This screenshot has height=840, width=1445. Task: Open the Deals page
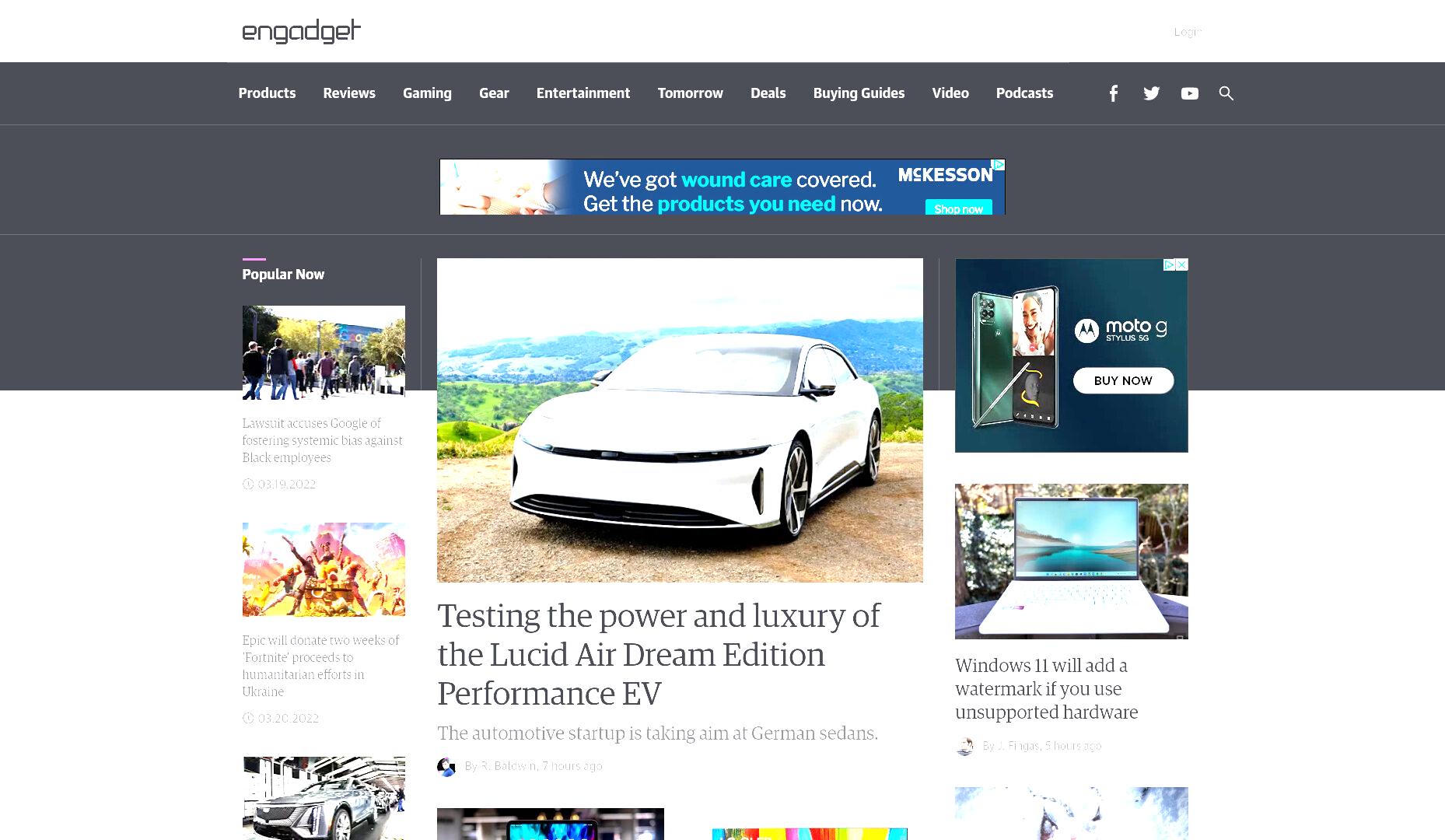coord(768,93)
